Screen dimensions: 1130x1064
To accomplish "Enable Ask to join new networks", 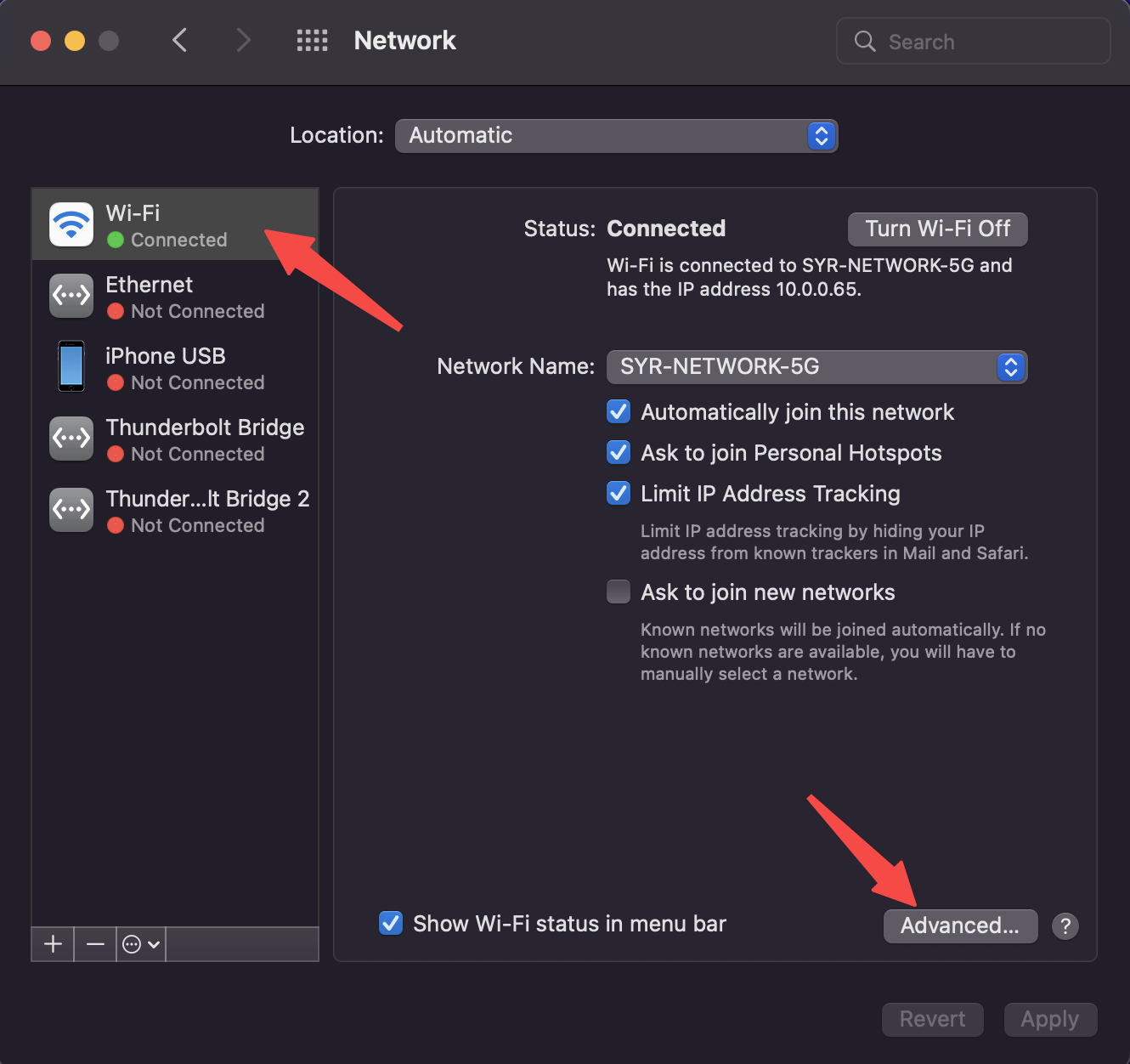I will [619, 591].
